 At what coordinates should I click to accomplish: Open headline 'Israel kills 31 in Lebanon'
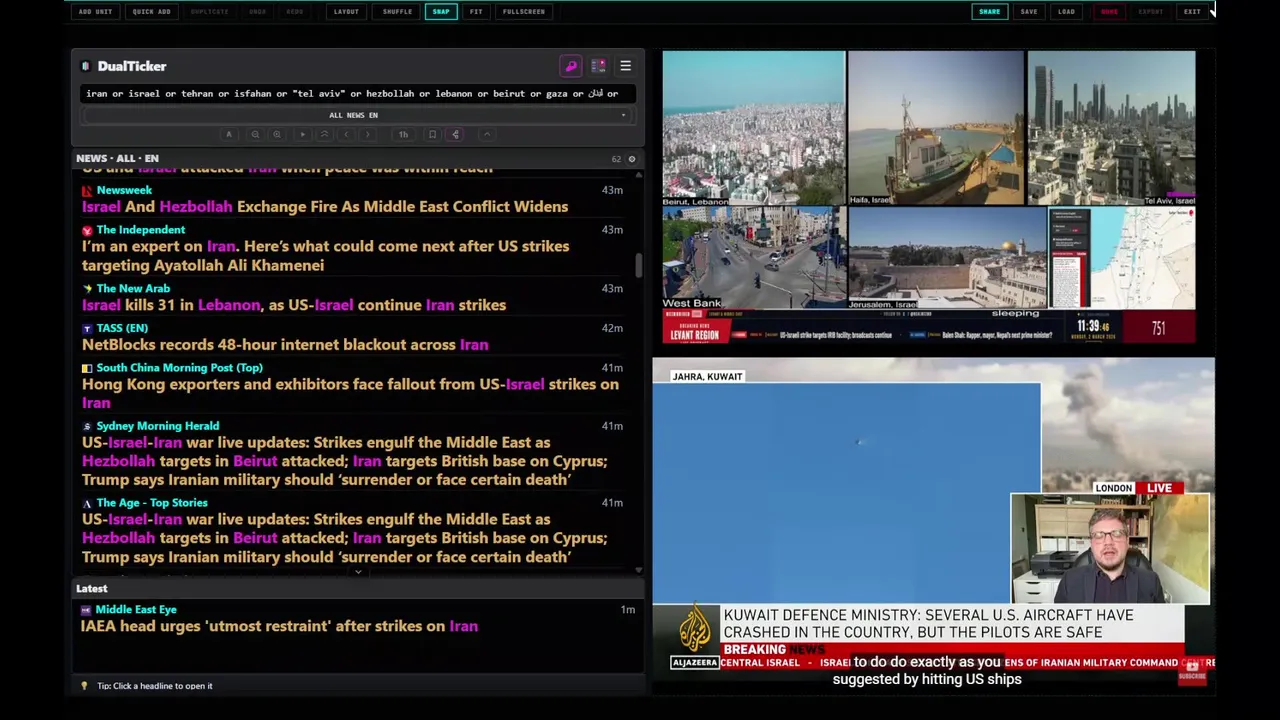point(294,305)
